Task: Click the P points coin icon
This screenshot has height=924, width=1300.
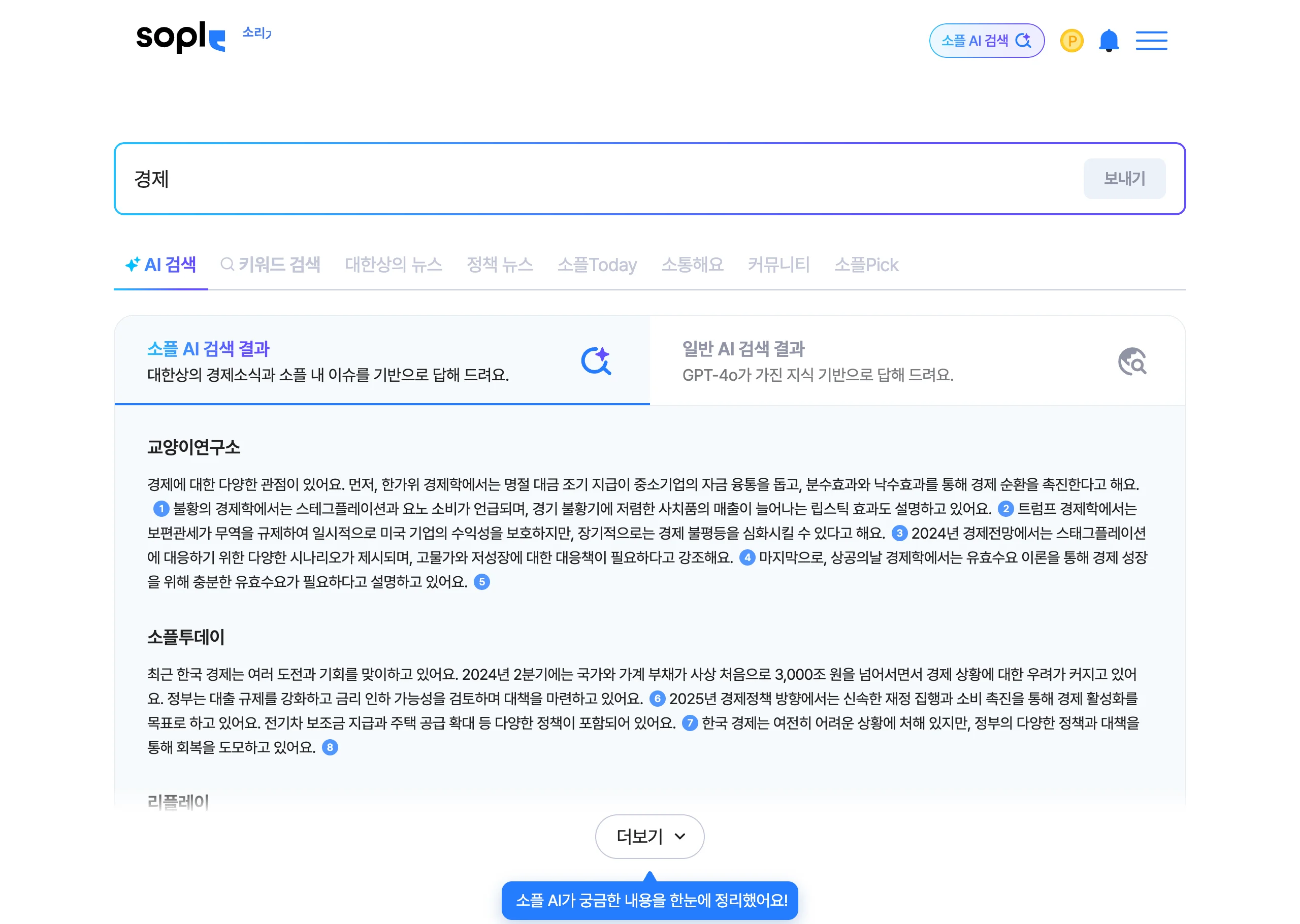Action: [x=1071, y=41]
